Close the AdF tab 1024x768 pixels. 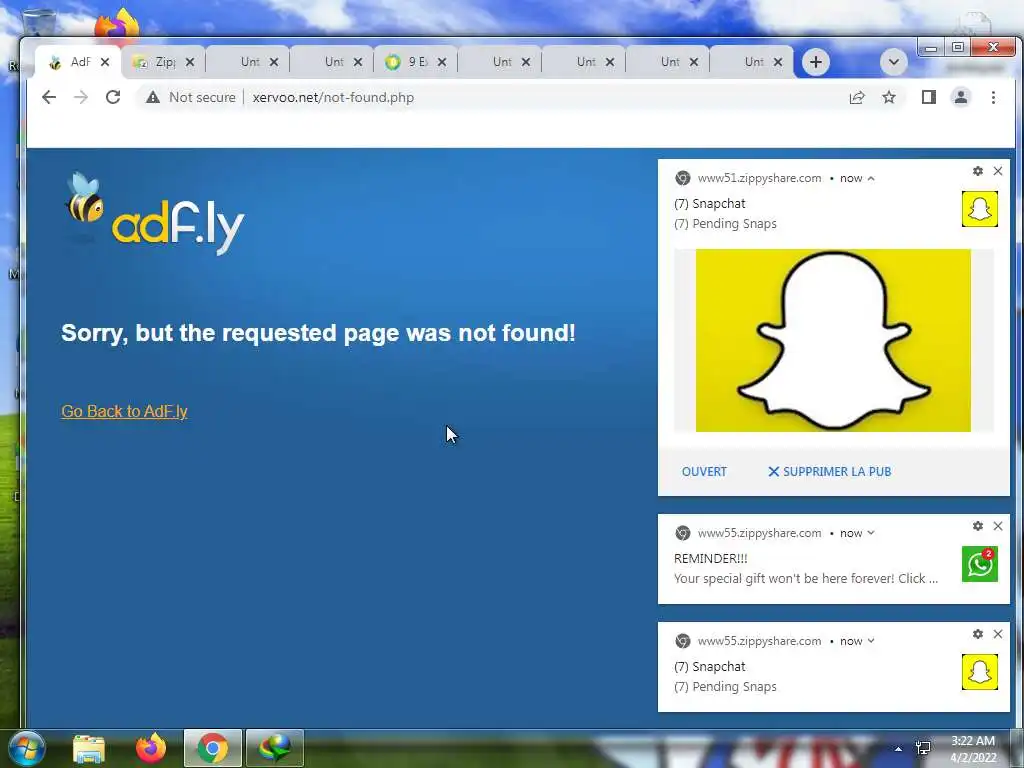tap(105, 62)
